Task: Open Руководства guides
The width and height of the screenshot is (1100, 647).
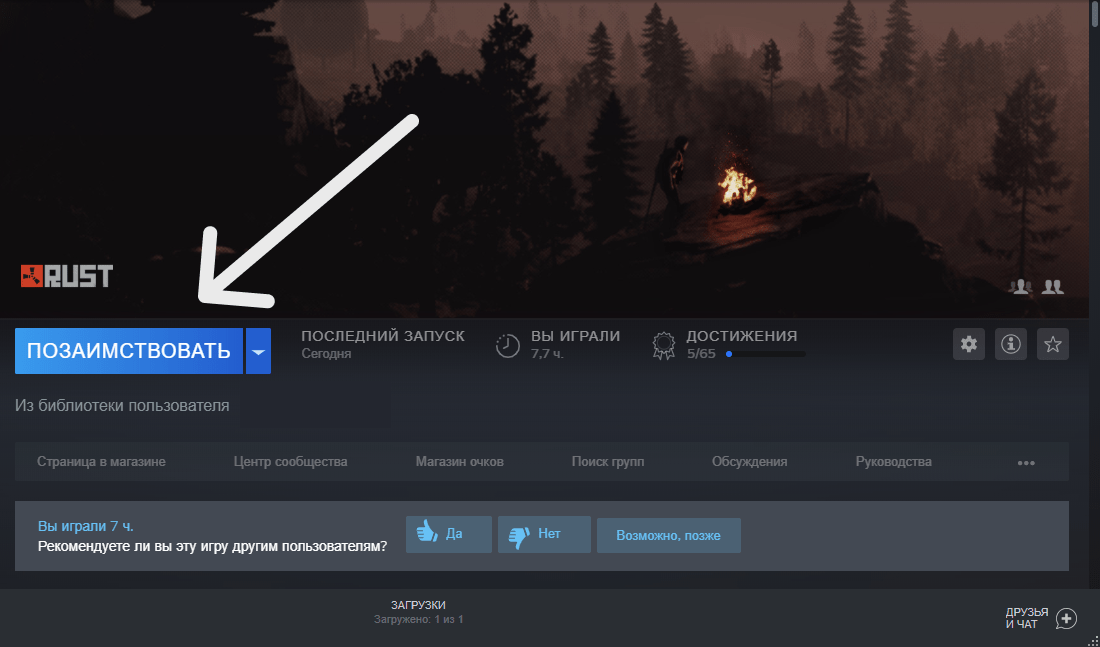Action: coord(894,462)
